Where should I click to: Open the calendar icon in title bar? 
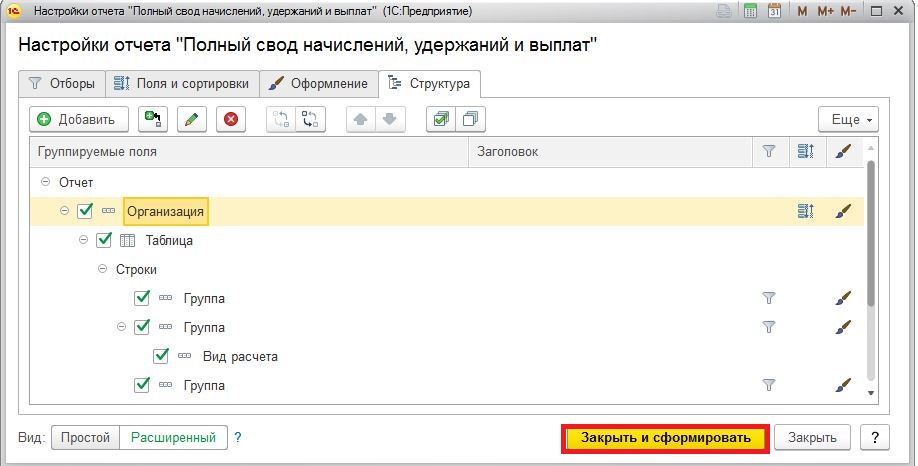coord(775,11)
